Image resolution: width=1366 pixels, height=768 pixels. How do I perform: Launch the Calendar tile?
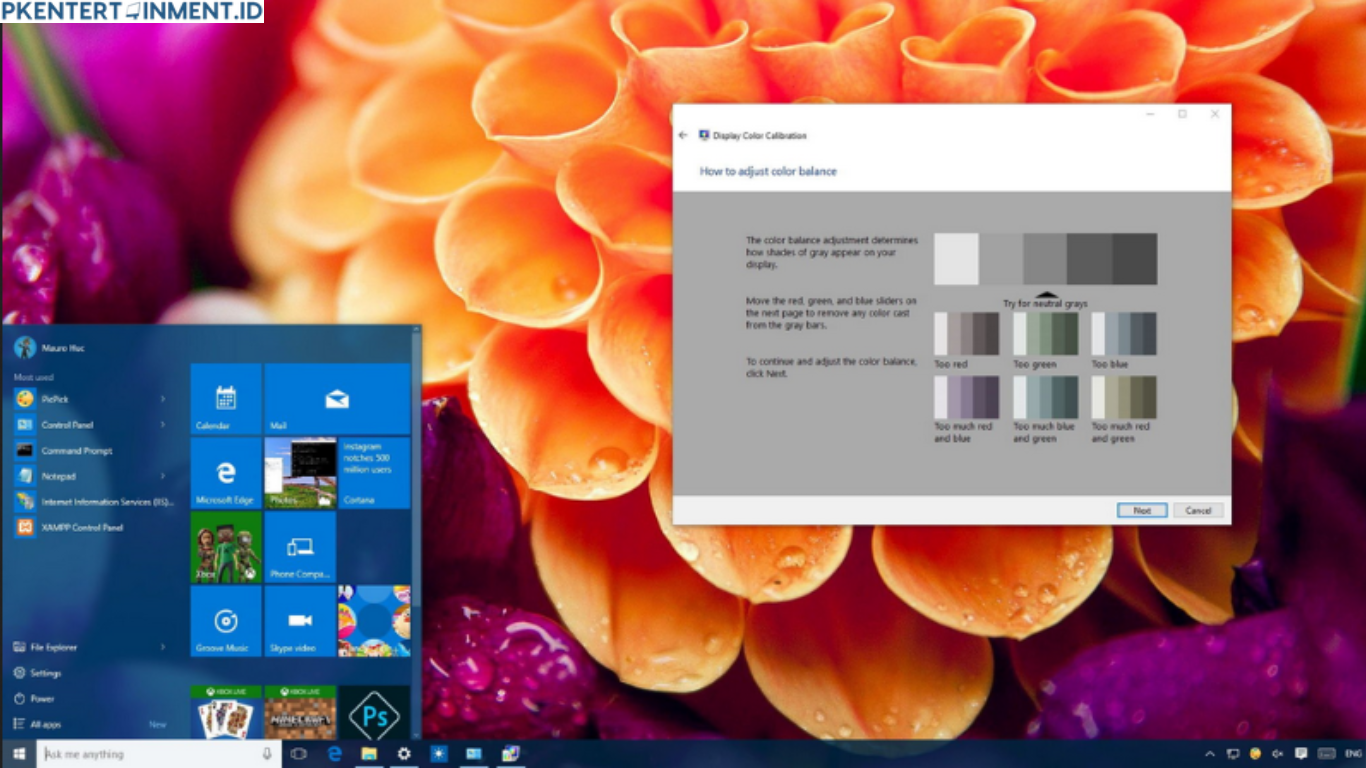[224, 399]
